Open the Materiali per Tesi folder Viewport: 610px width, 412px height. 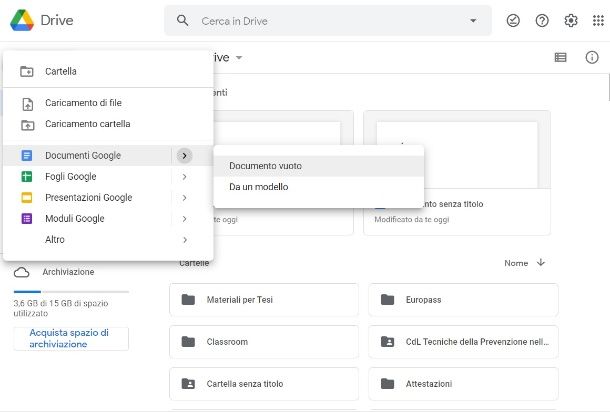pyautogui.click(x=264, y=300)
